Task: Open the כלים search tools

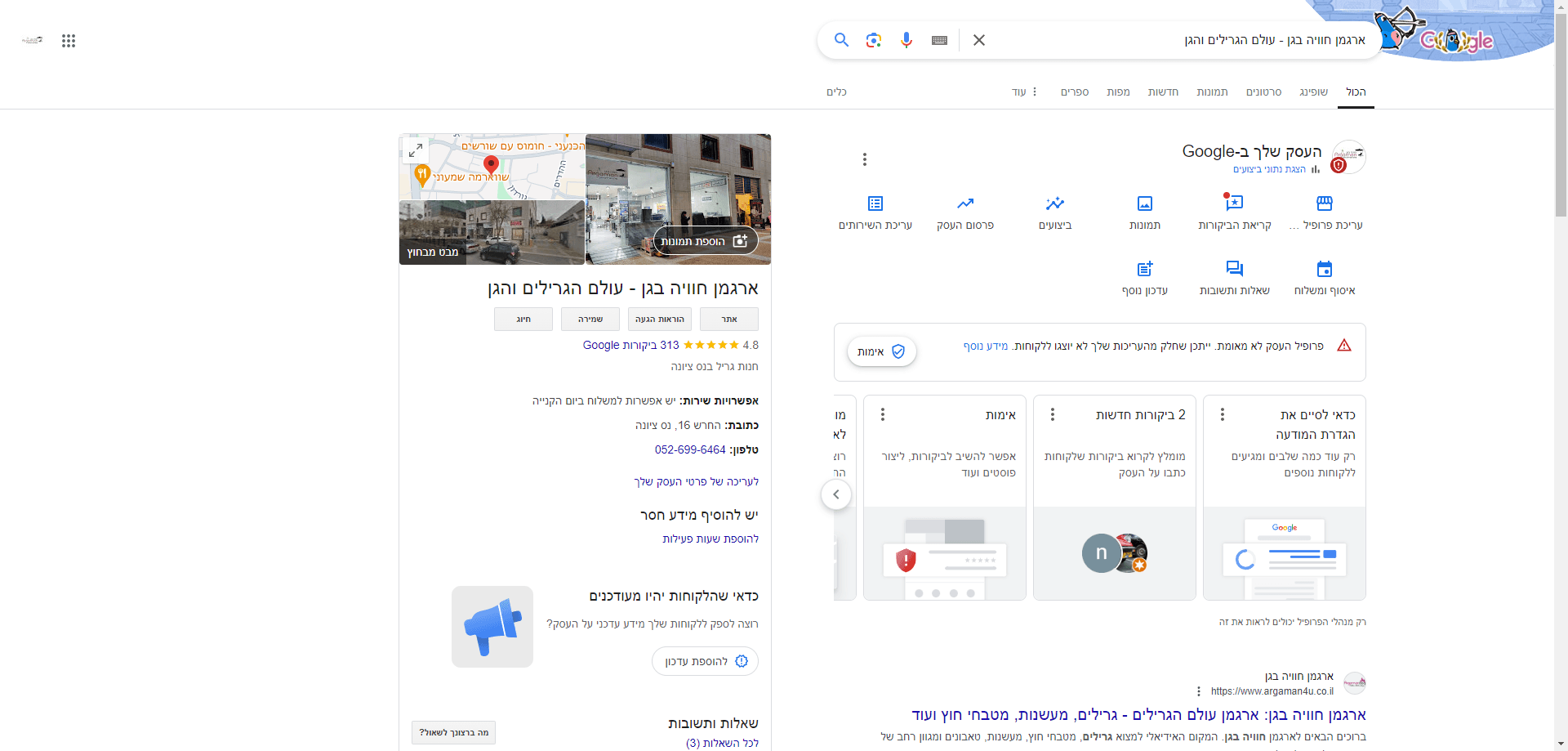Action: (x=836, y=92)
